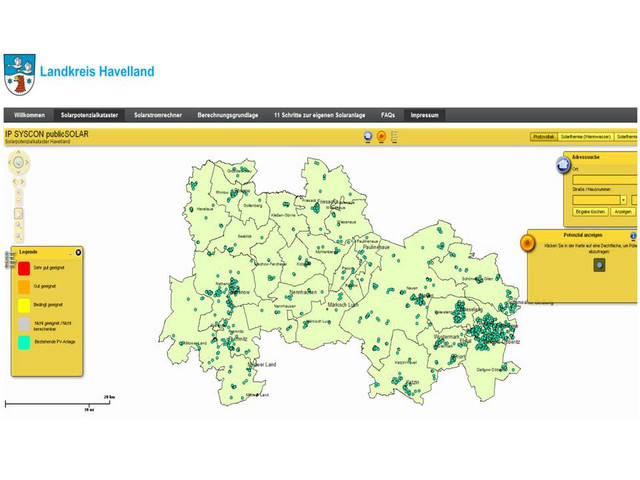Viewport: 640px width, 480px height.
Task: Click the Eingabe löschen button
Action: click(589, 212)
